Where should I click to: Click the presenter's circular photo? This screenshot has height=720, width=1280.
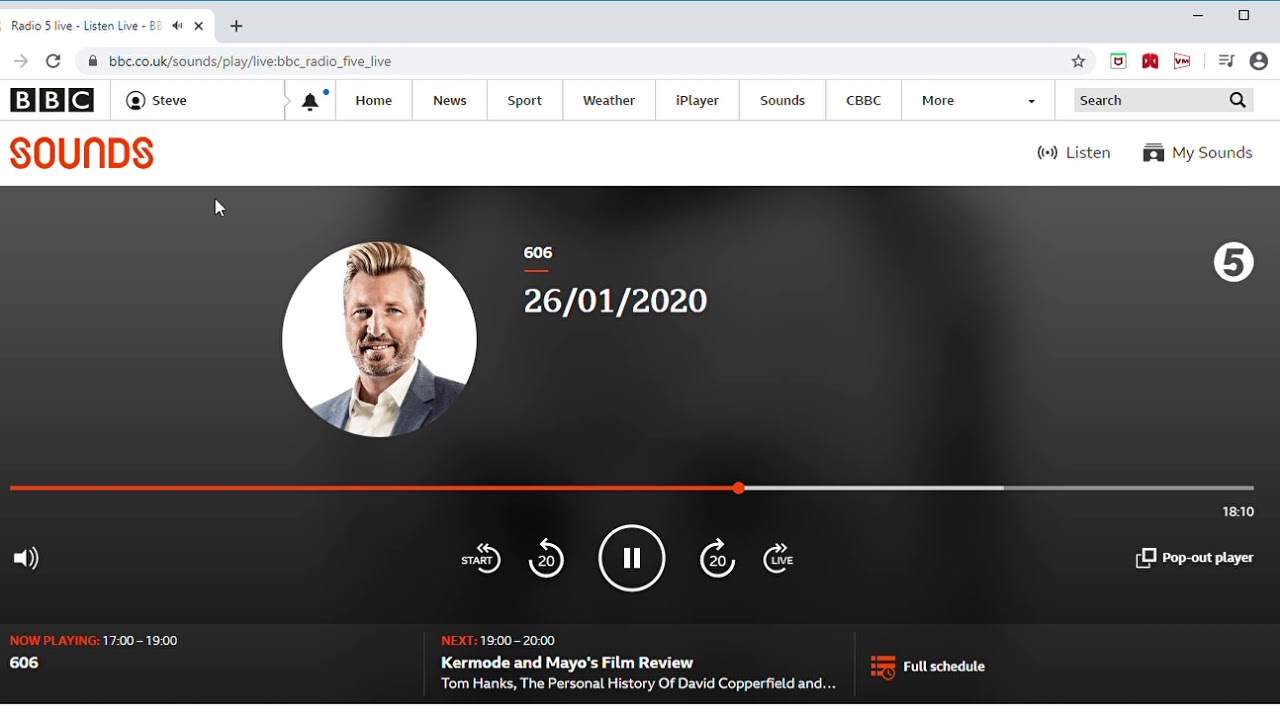[379, 339]
